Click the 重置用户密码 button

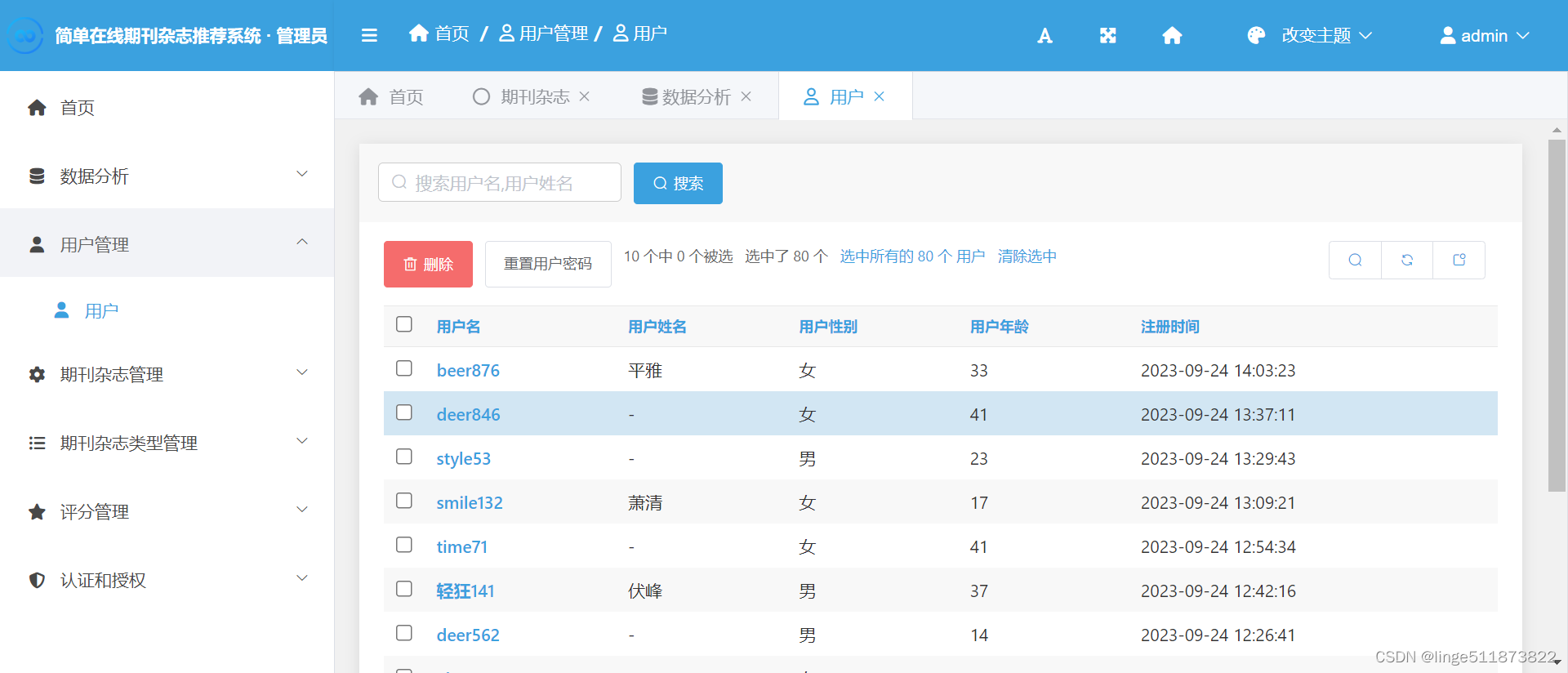click(x=548, y=264)
